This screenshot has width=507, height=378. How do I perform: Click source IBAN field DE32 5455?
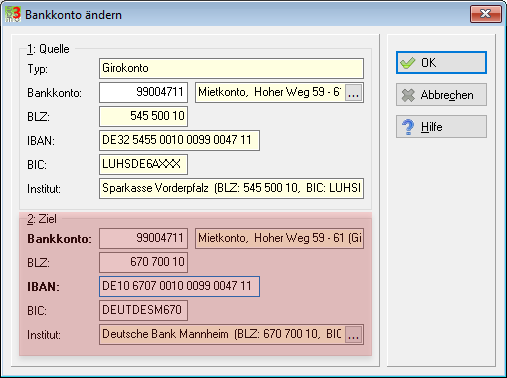(x=179, y=140)
